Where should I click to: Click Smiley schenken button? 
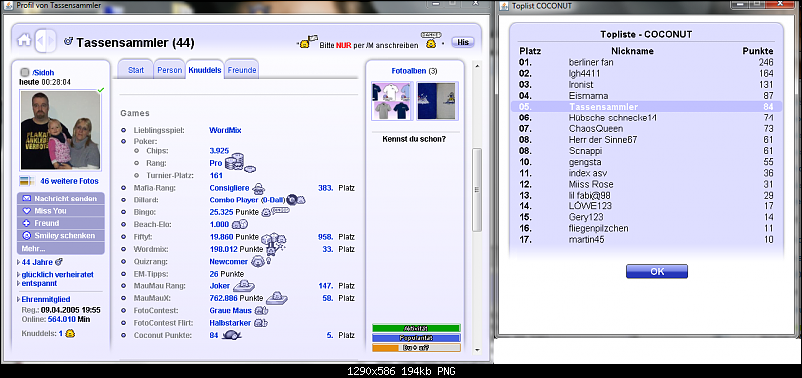[61, 236]
